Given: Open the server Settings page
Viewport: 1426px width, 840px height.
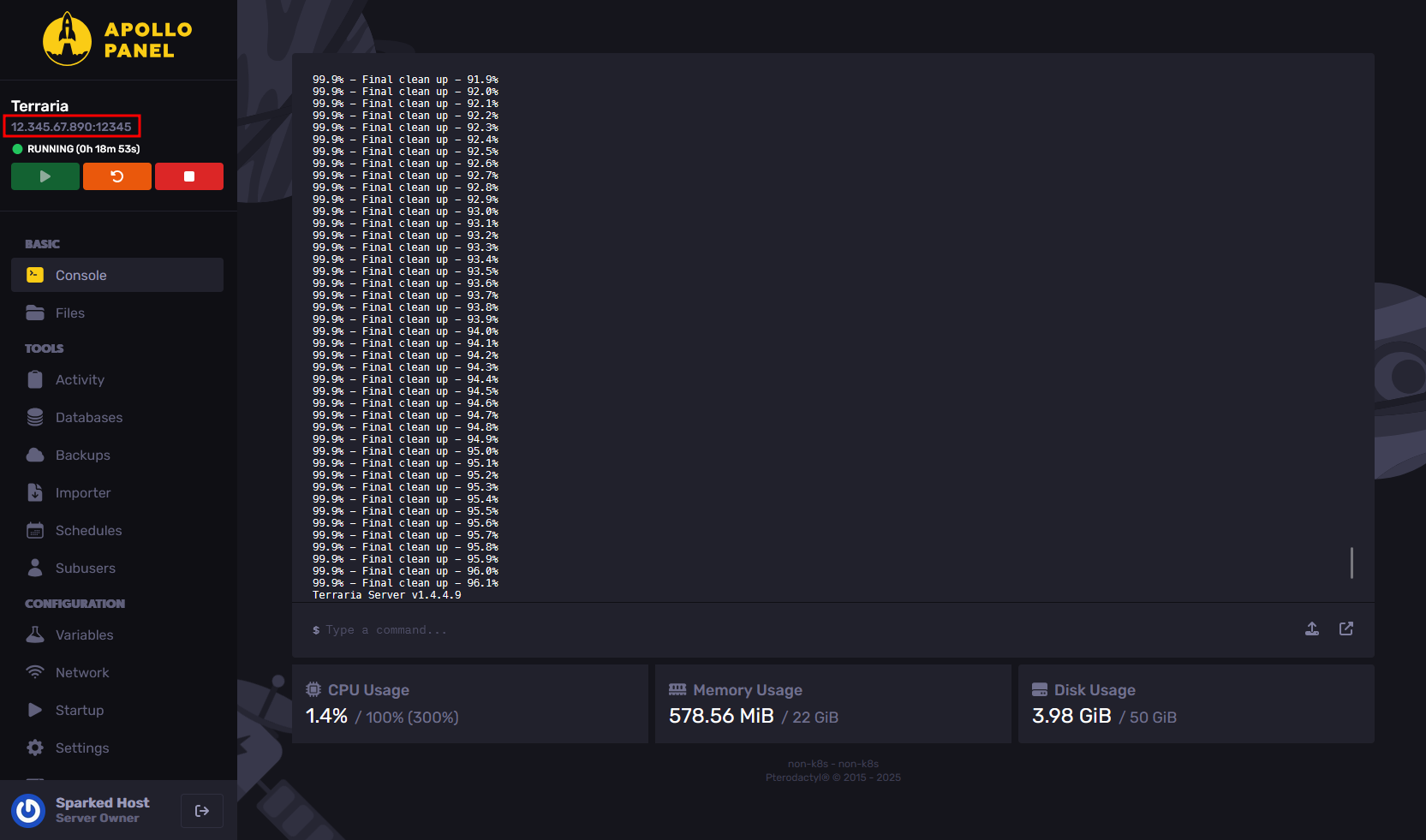Looking at the screenshot, I should tap(117, 748).
